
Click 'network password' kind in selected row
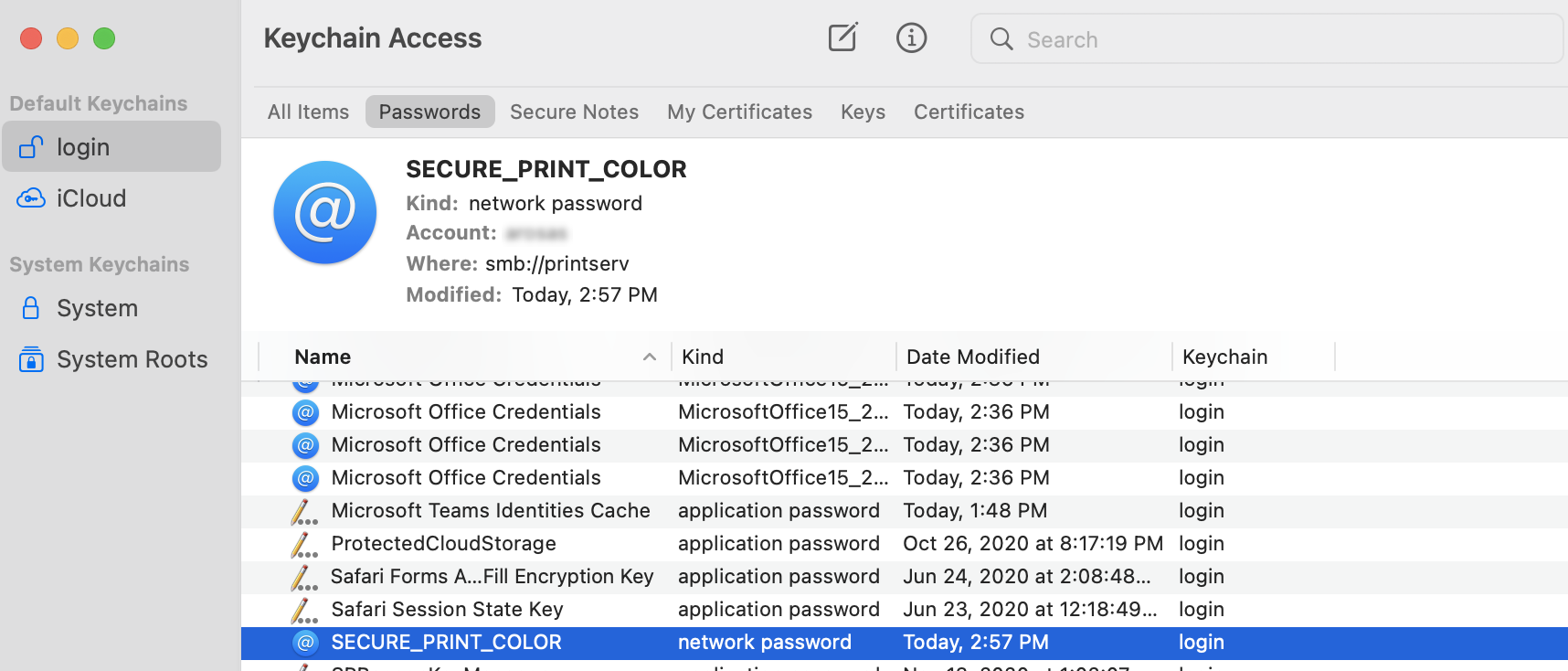coord(764,643)
